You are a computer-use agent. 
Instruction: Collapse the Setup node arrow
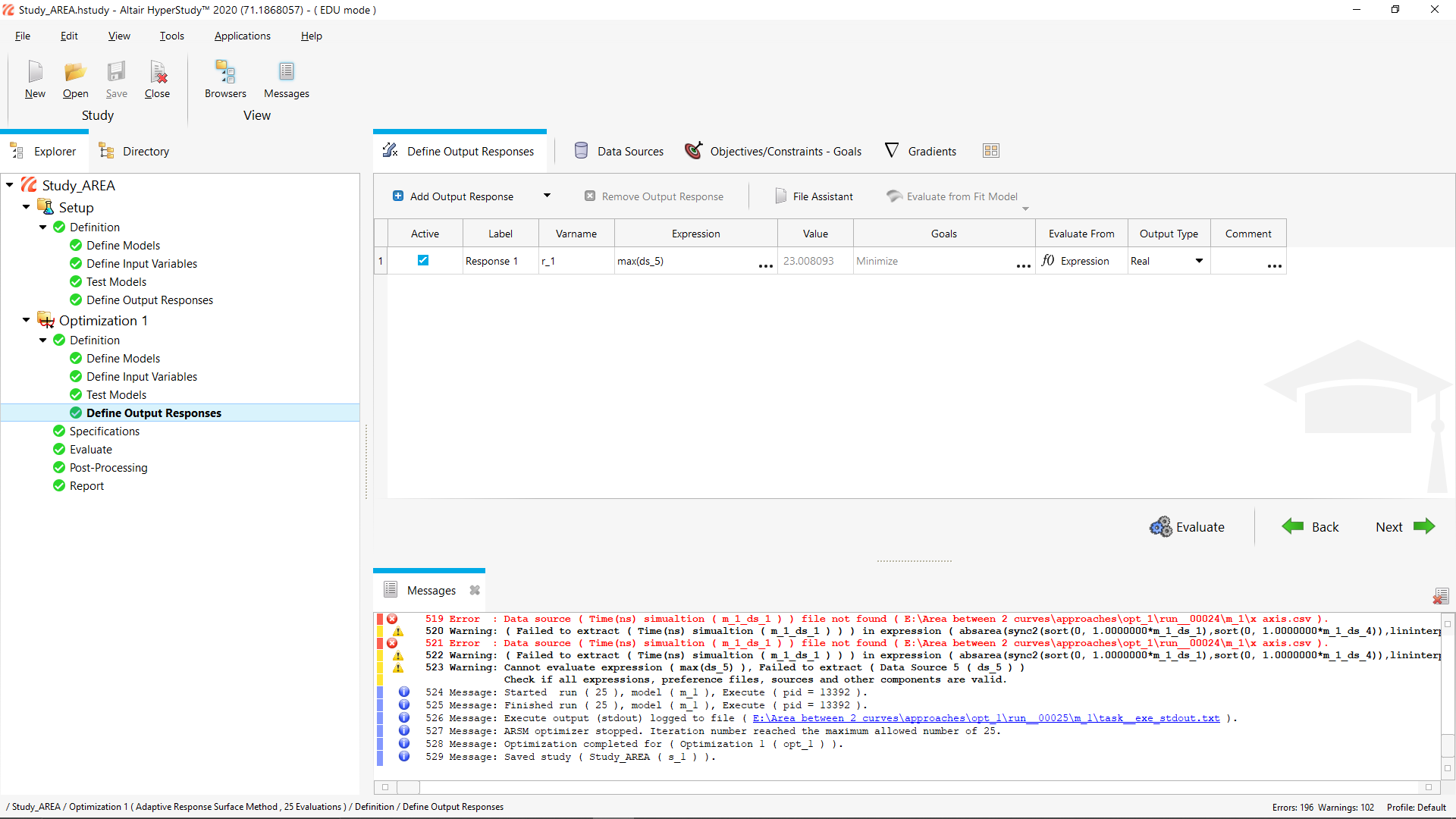click(27, 207)
